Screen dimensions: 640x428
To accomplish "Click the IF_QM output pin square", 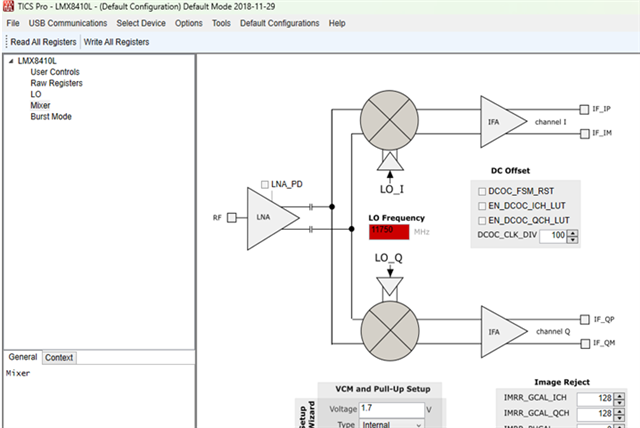I will (x=585, y=344).
